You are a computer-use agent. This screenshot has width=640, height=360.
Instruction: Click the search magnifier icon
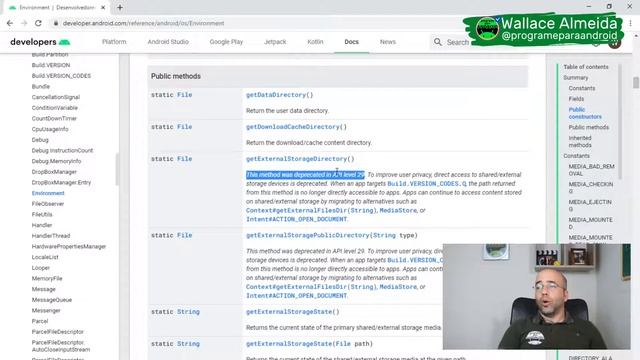click(438, 42)
